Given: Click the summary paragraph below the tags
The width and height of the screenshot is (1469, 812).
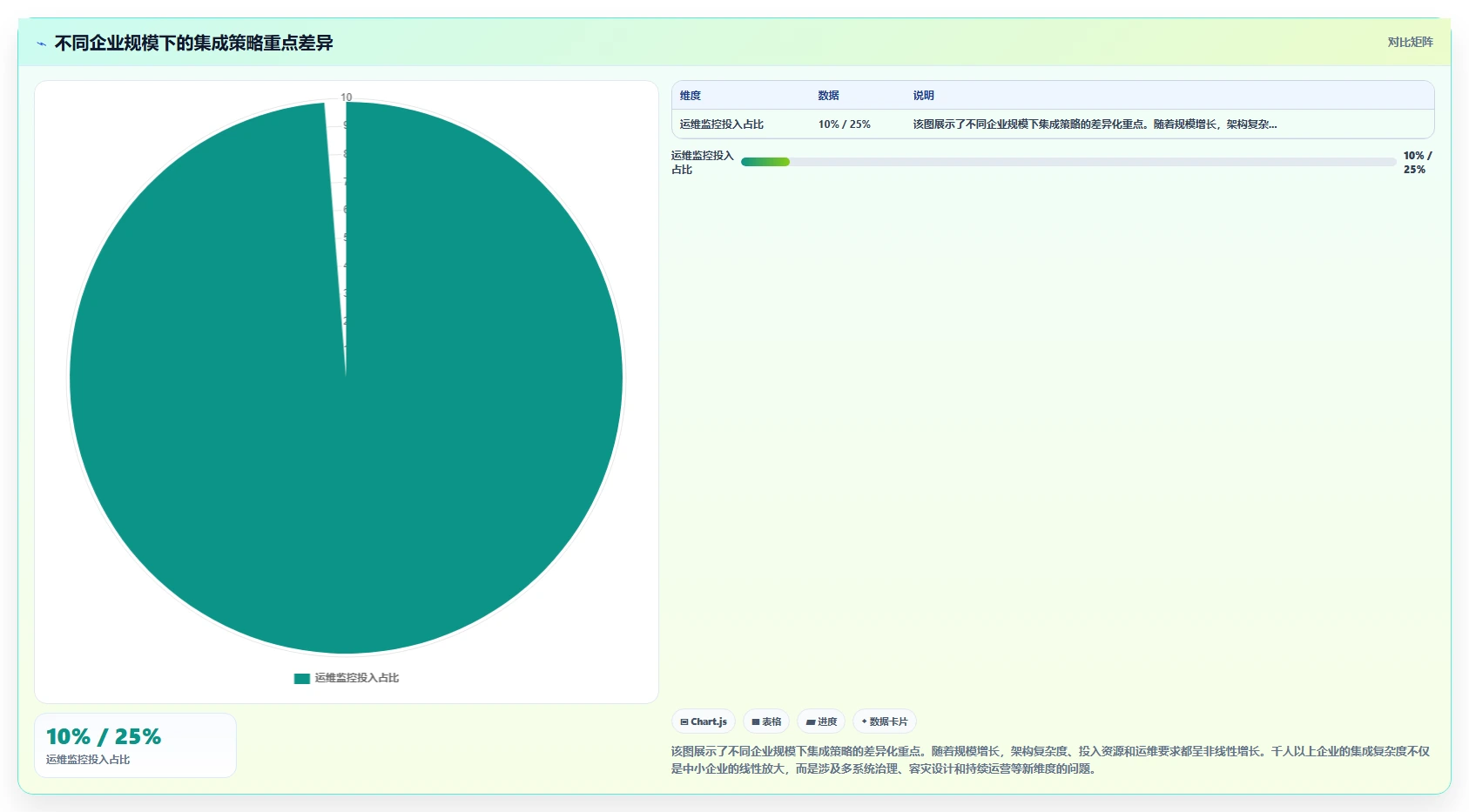Looking at the screenshot, I should (1051, 760).
